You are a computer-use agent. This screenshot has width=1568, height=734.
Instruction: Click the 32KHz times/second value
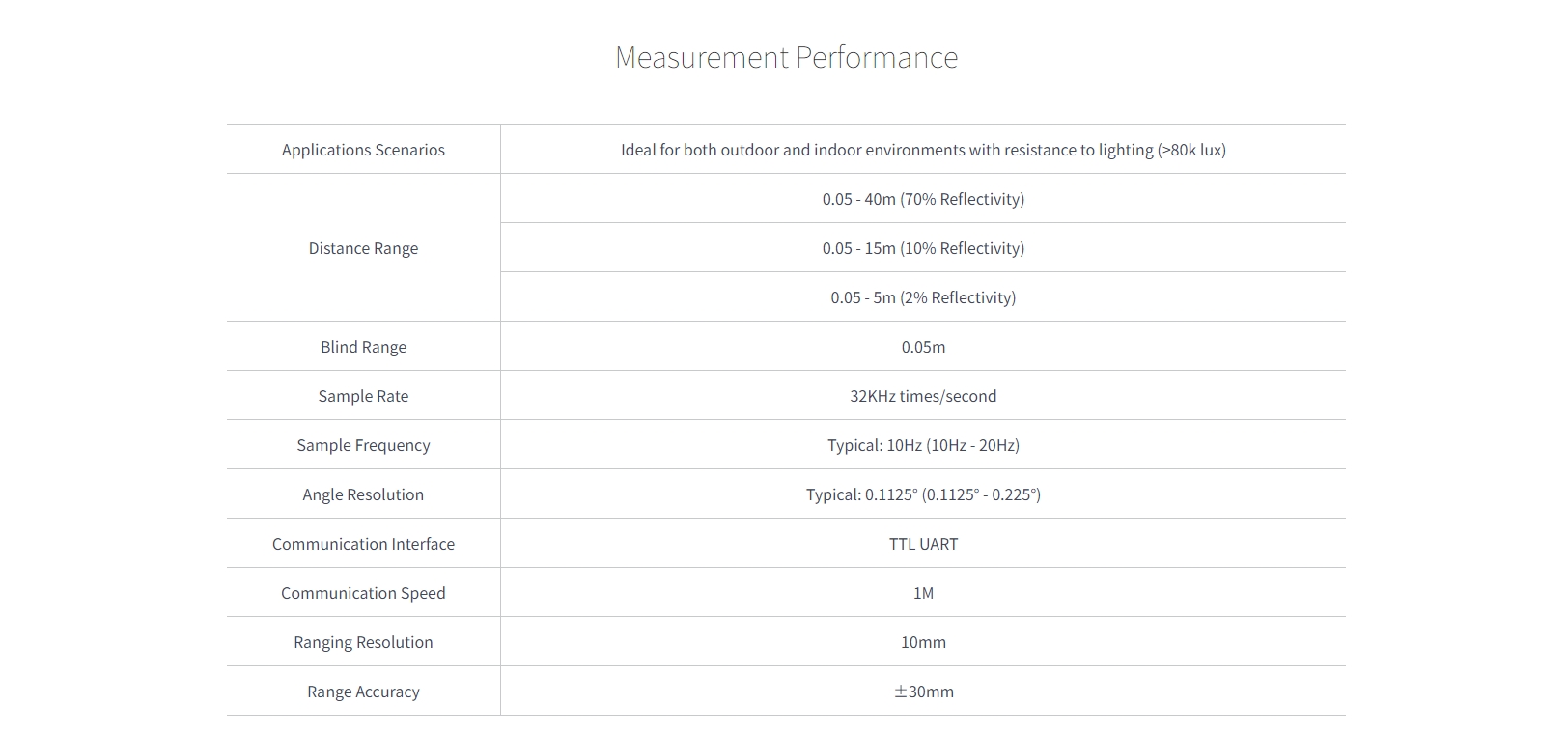923,396
